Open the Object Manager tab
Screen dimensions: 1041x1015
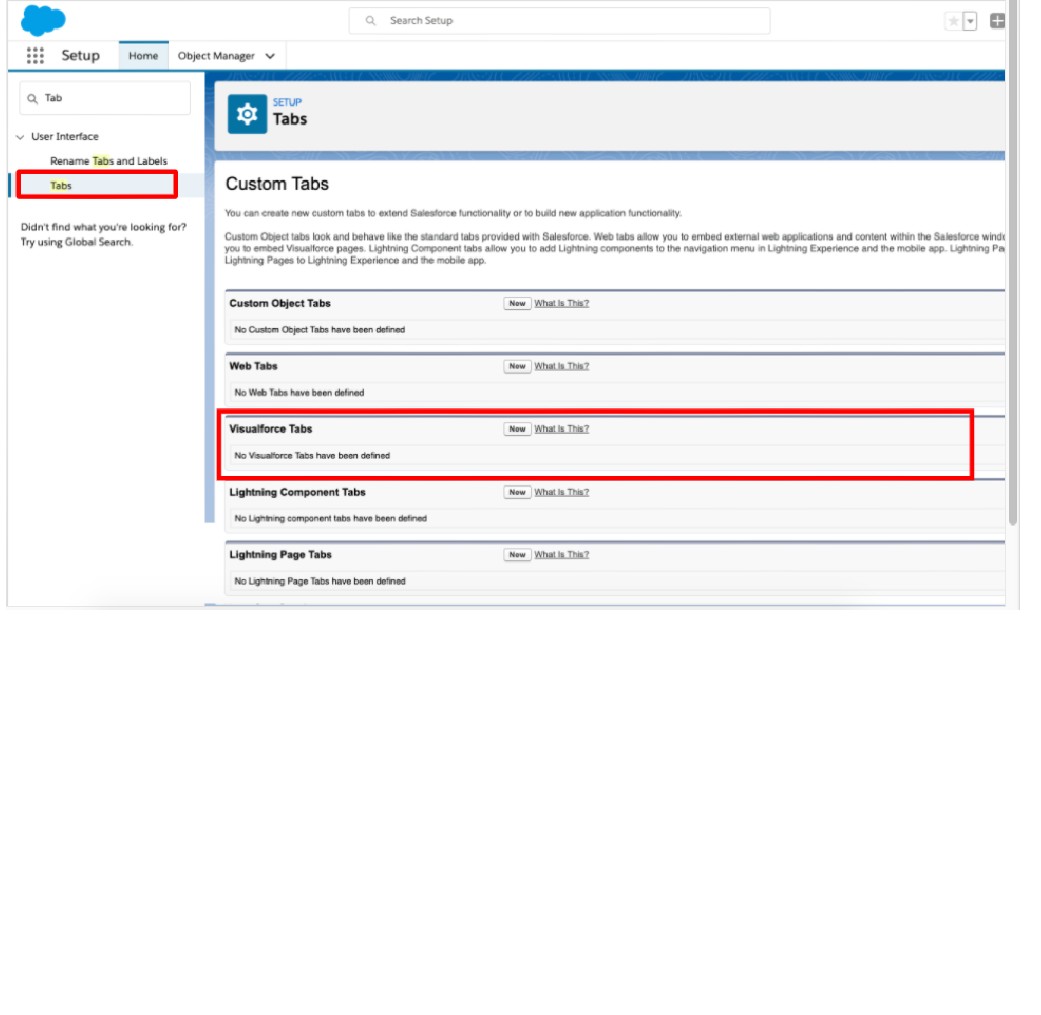[x=216, y=56]
